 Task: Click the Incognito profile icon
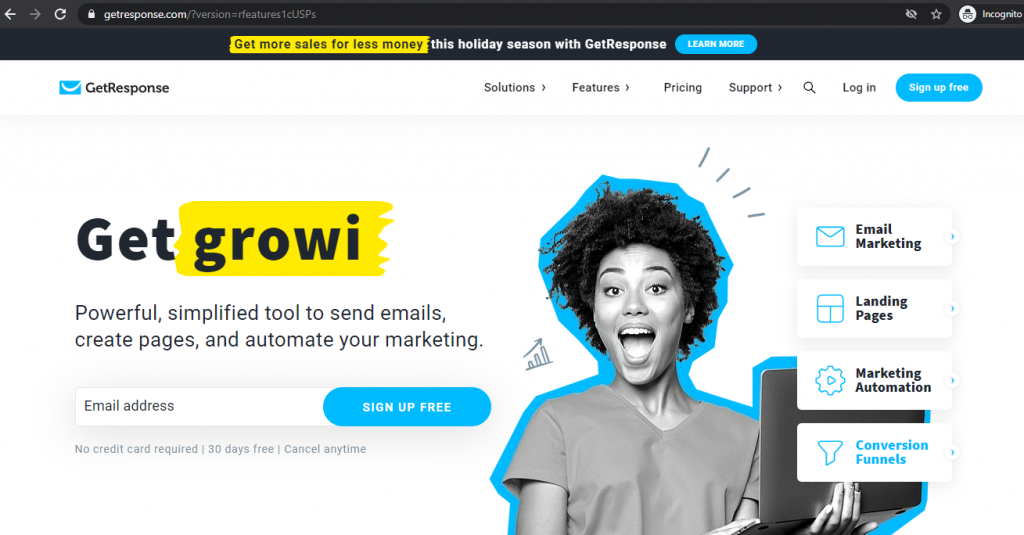pyautogui.click(x=967, y=14)
